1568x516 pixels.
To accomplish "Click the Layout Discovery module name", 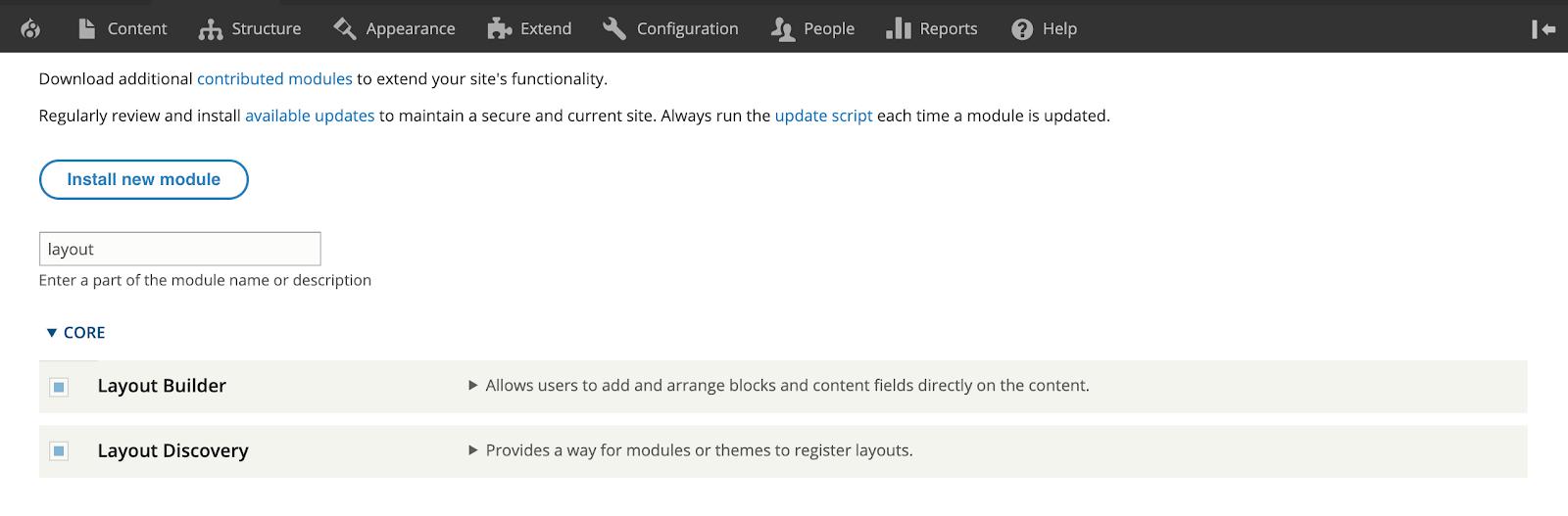I will coord(172,450).
